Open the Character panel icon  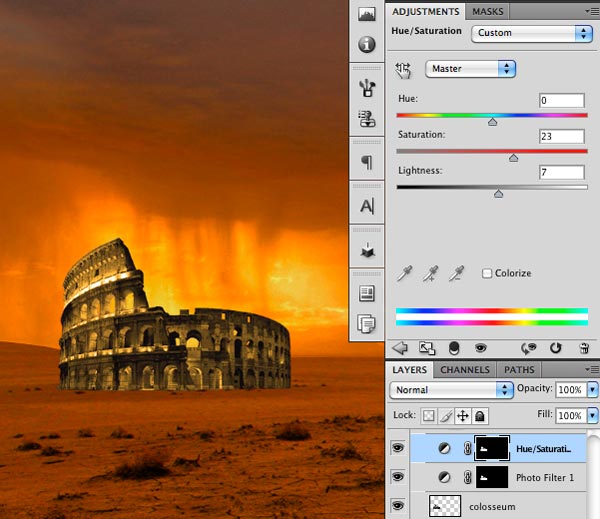point(367,206)
